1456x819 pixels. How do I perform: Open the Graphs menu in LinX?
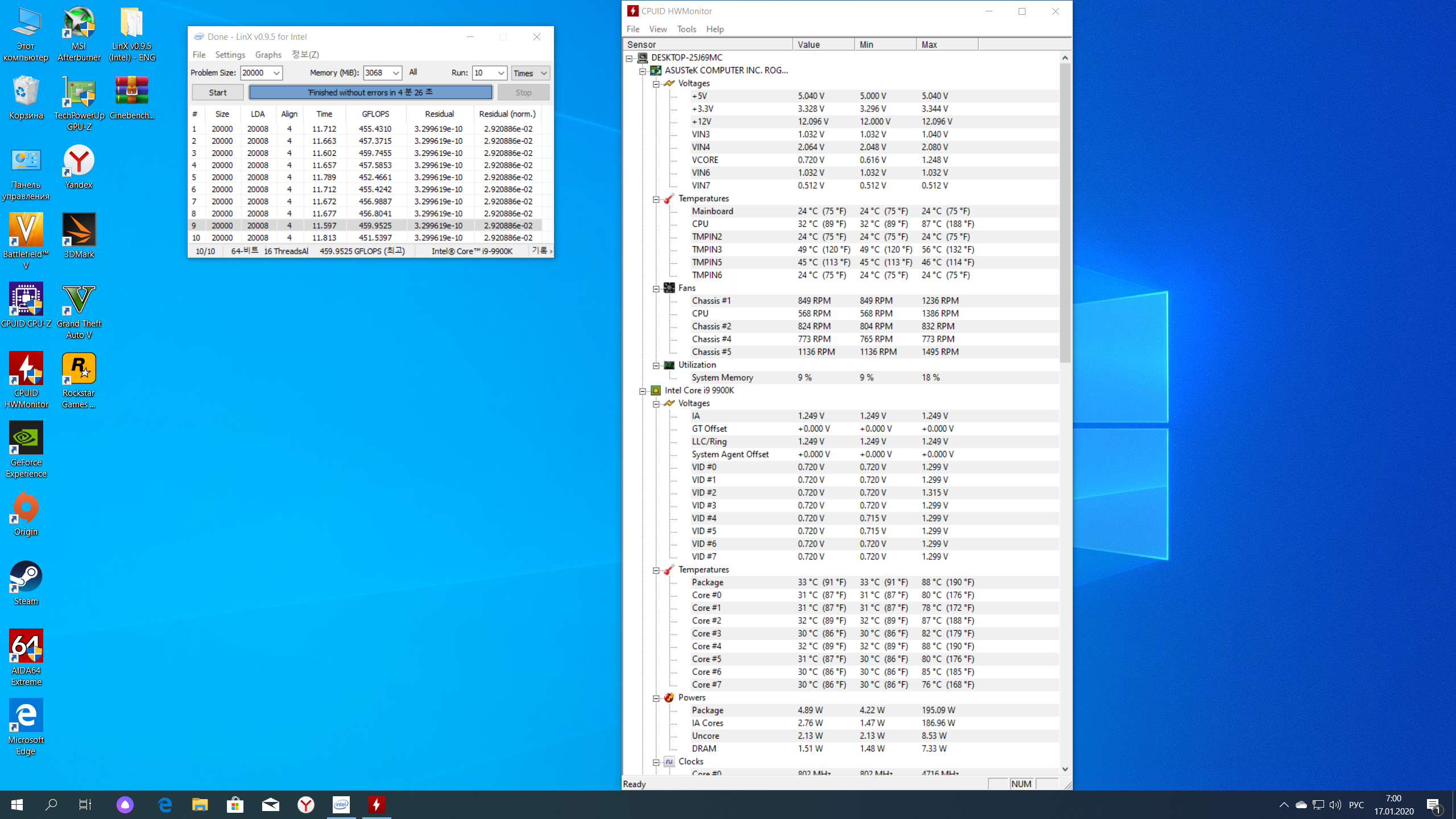point(268,55)
